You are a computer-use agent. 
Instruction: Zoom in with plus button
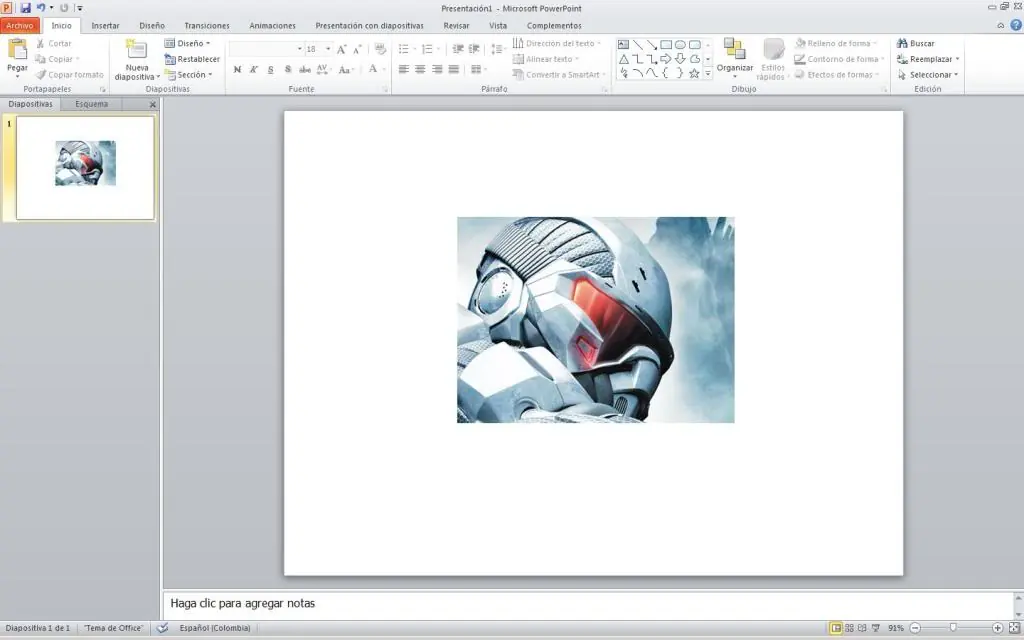(997, 628)
